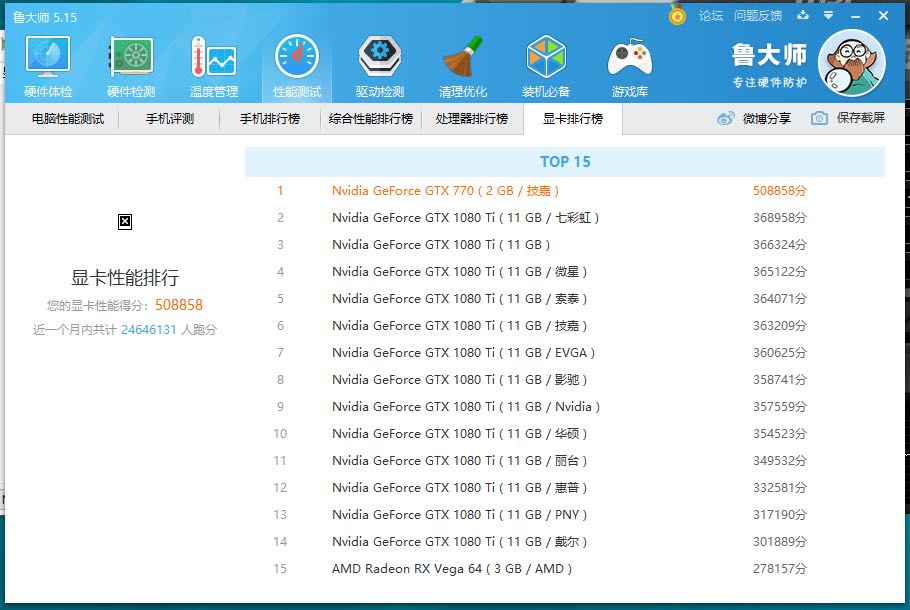Minimize the 鲁大师 window
This screenshot has width=910, height=610.
point(855,16)
